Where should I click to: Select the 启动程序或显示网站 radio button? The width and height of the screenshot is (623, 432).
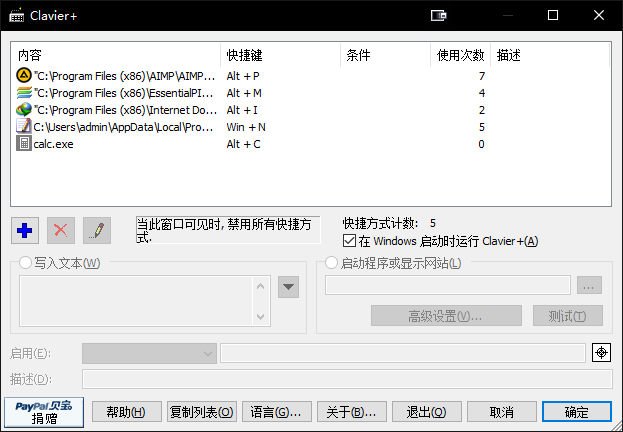click(332, 263)
